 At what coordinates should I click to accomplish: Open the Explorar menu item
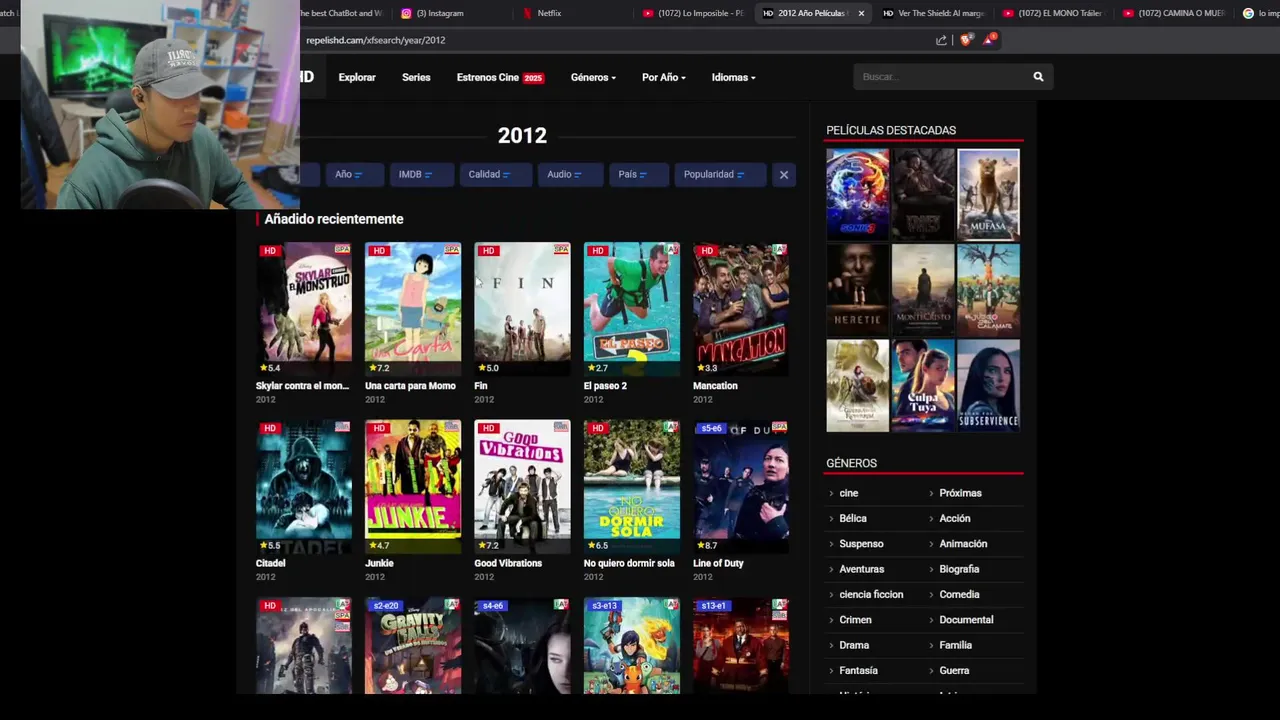357,77
